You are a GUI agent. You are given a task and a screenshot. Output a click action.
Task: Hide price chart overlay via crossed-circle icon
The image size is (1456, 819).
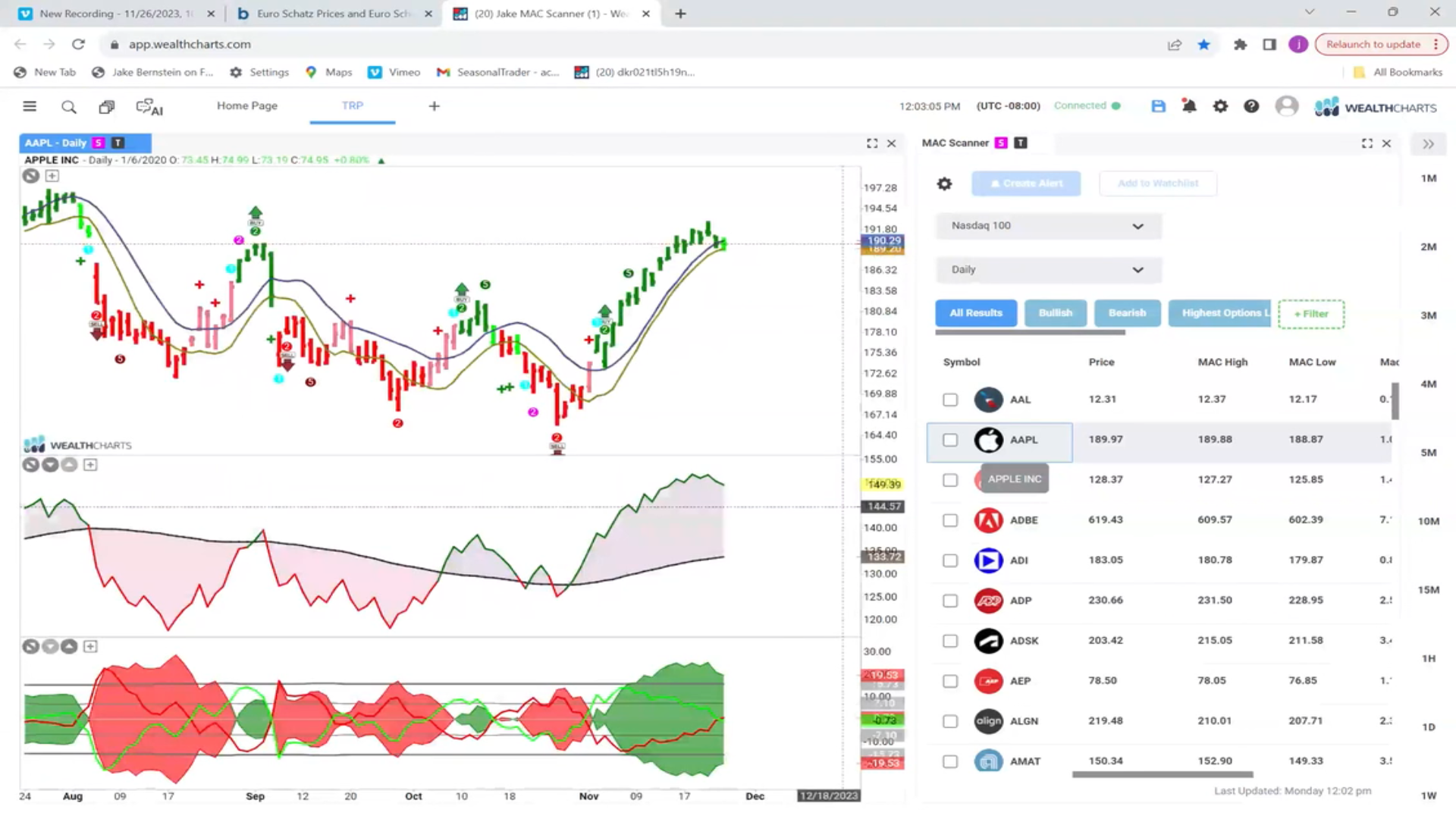[30, 176]
